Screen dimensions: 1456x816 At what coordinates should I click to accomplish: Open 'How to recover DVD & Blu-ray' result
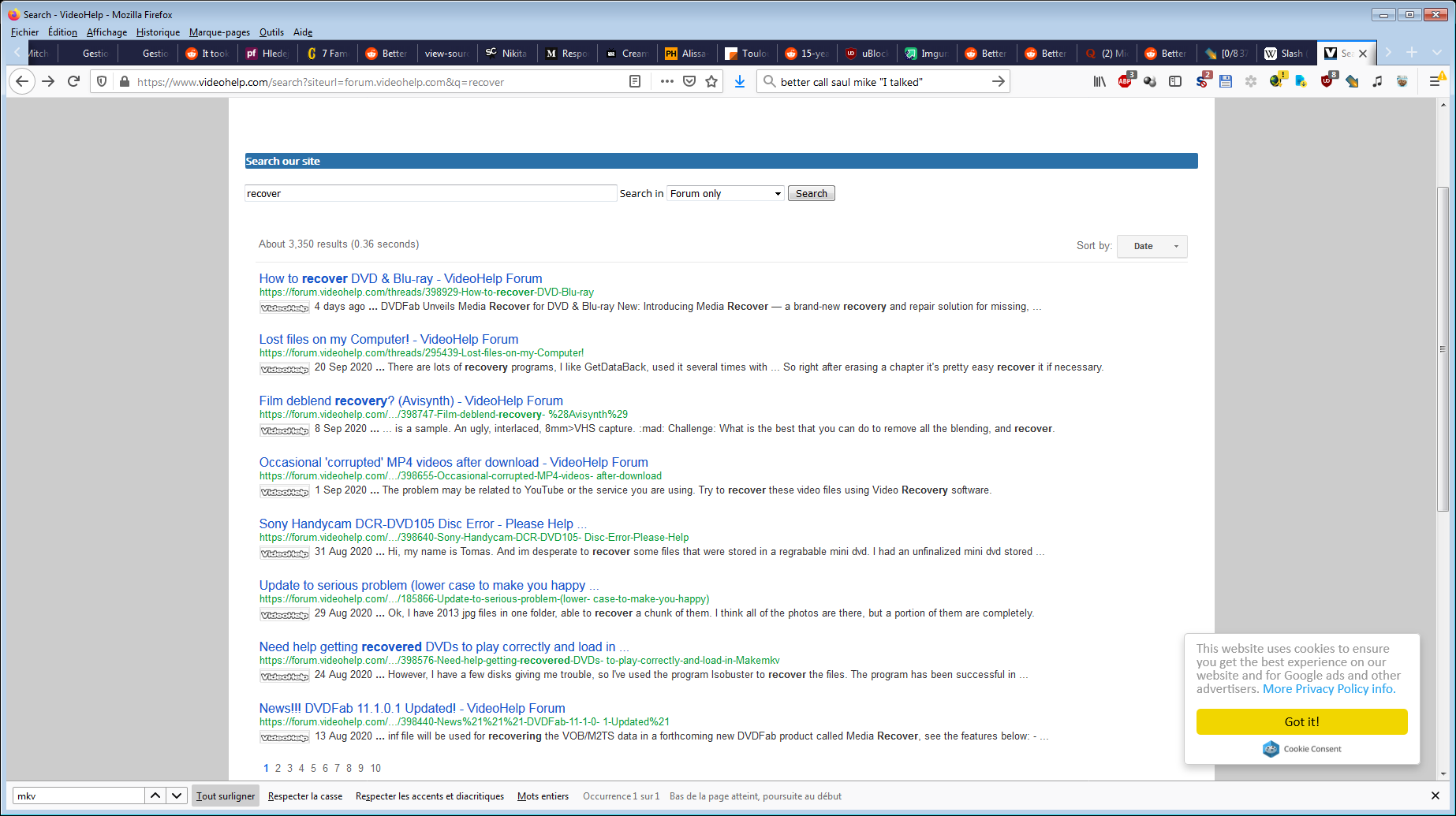[x=401, y=278]
